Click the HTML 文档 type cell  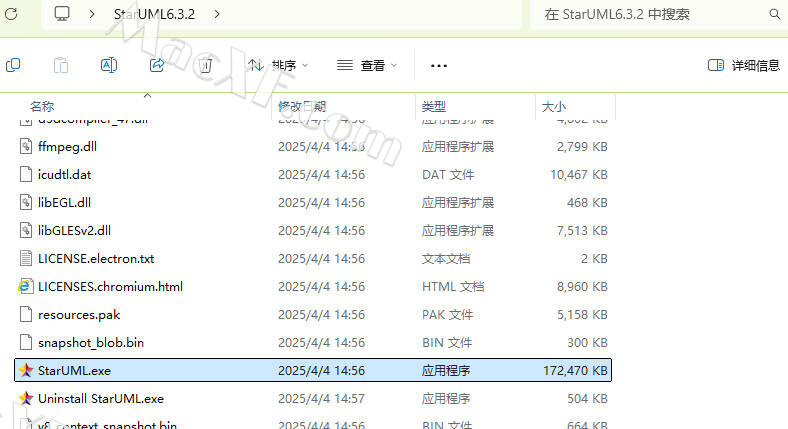[x=453, y=287]
